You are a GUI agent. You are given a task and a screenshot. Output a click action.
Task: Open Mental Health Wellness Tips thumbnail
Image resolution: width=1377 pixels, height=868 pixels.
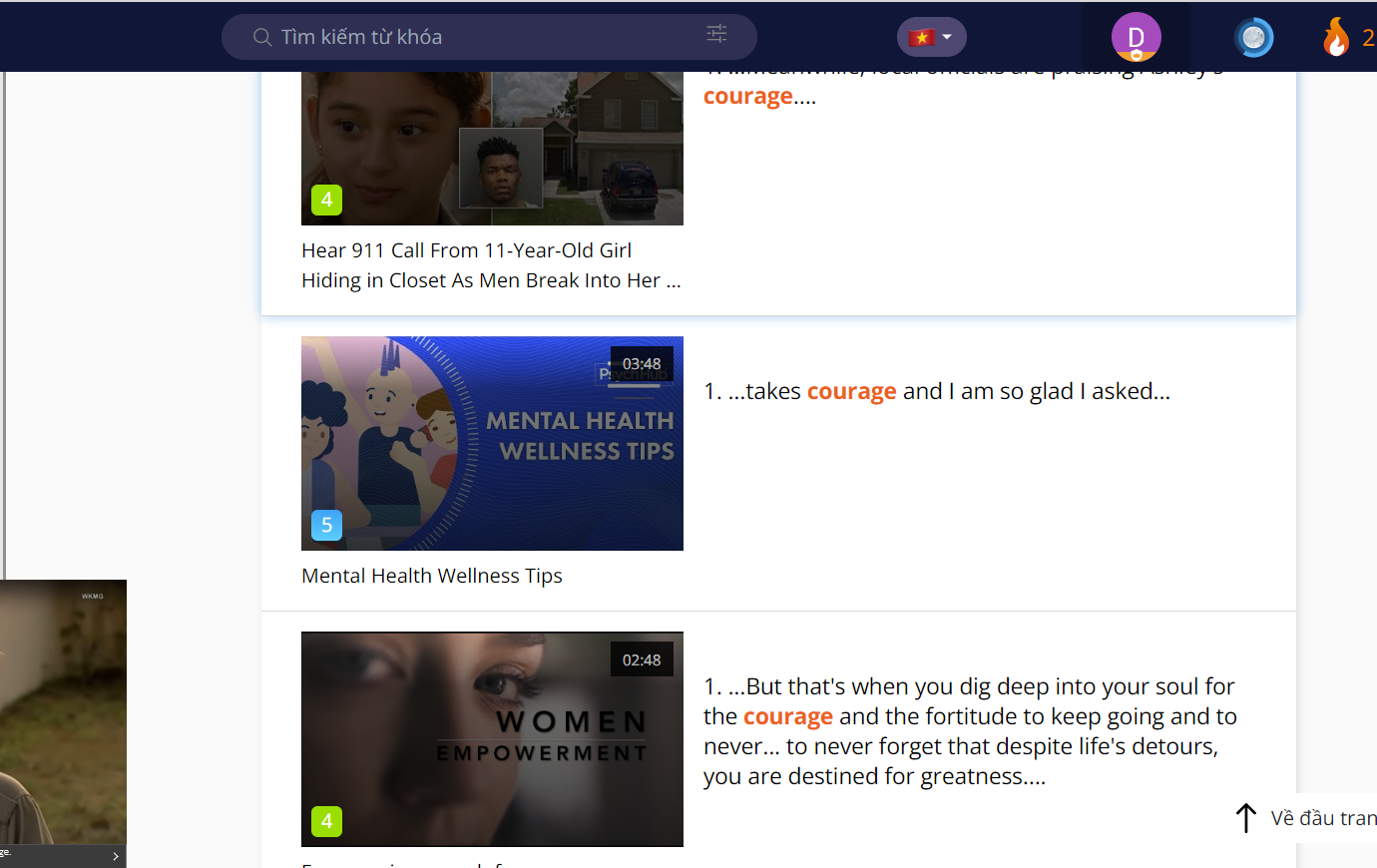[492, 443]
